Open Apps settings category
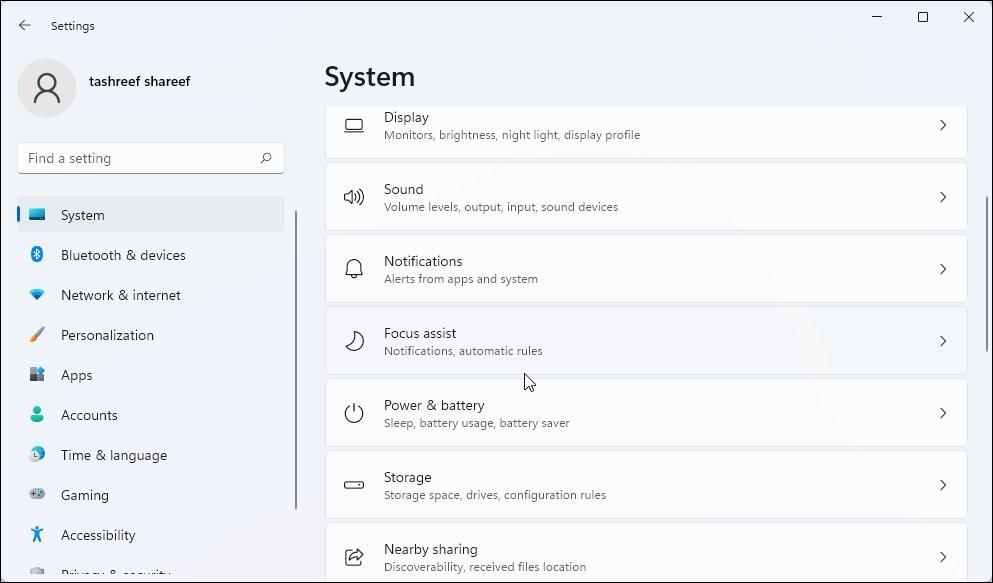This screenshot has width=993, height=583. (x=151, y=374)
